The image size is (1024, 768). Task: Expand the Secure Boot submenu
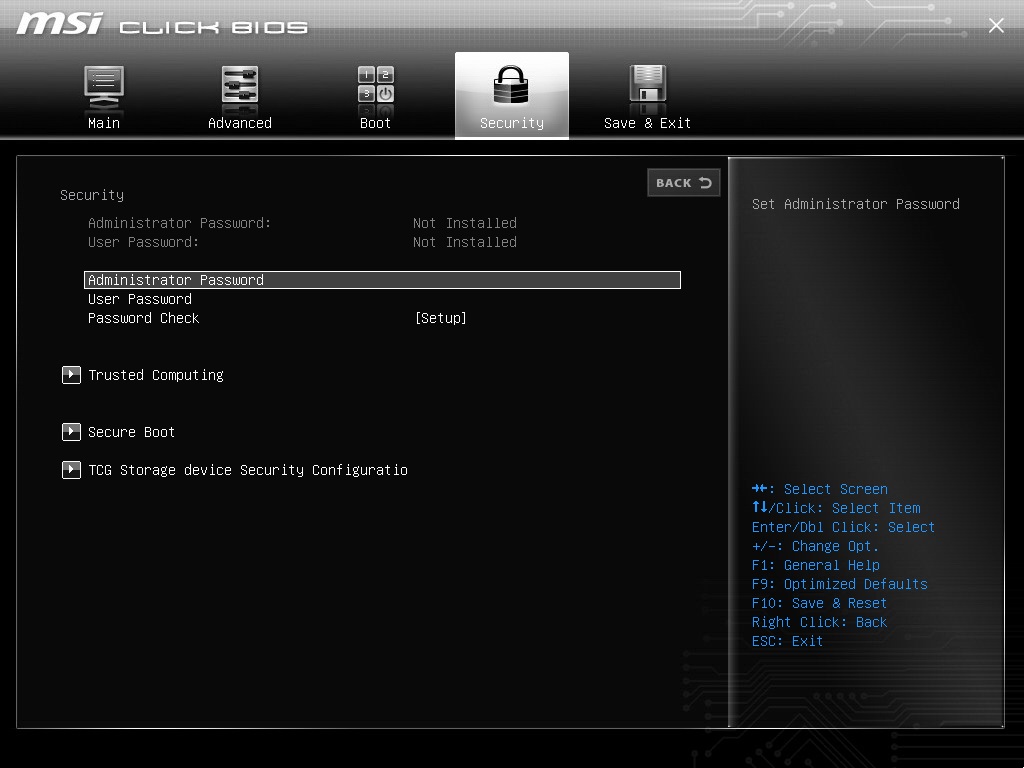132,432
